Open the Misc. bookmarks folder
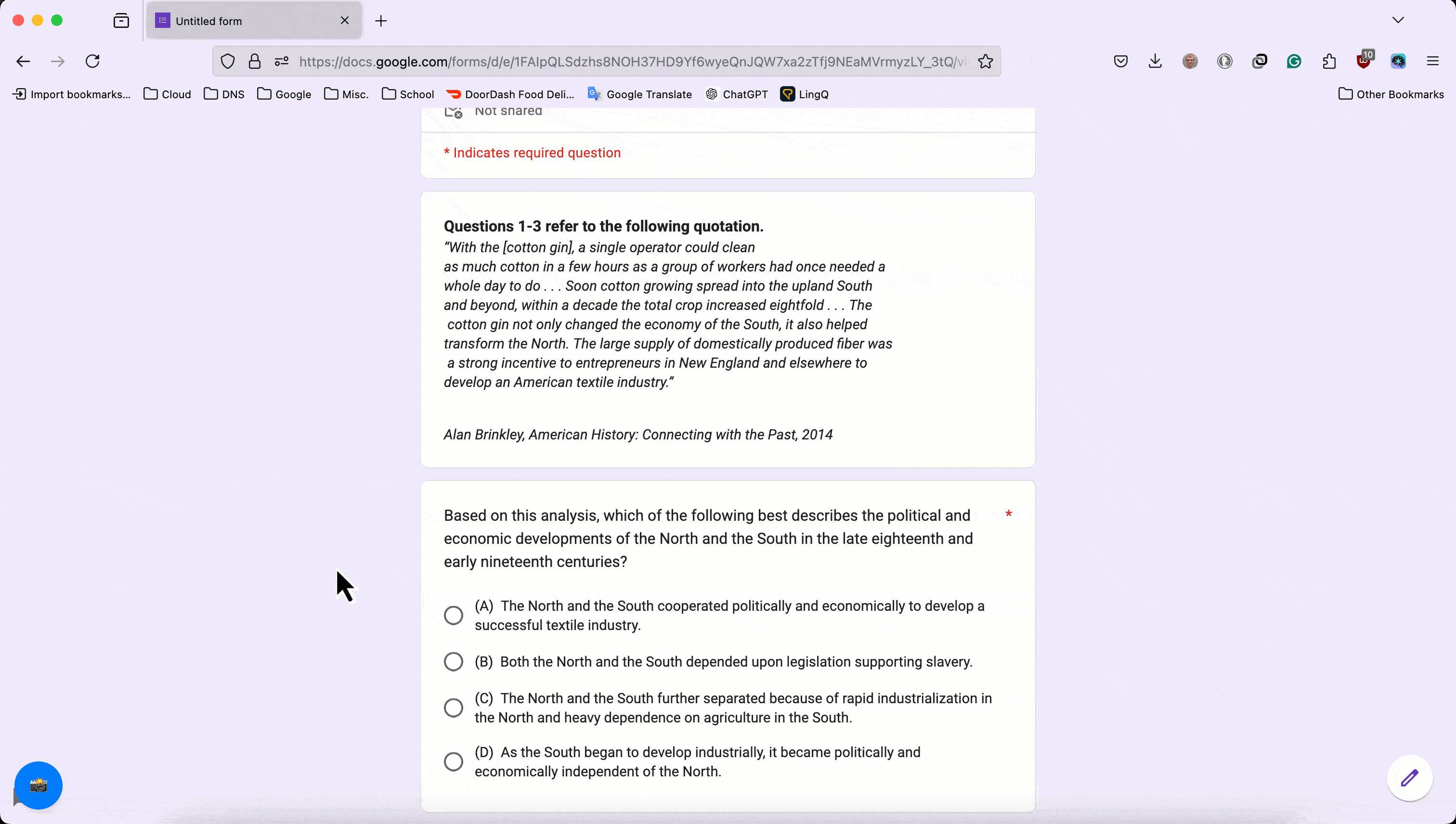The image size is (1456, 824). (347, 94)
